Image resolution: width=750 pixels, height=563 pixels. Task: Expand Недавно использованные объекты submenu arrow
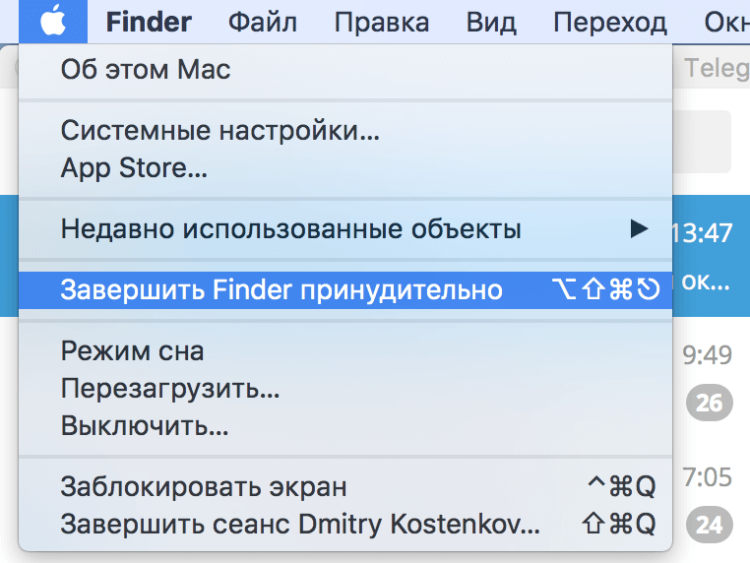click(x=639, y=229)
